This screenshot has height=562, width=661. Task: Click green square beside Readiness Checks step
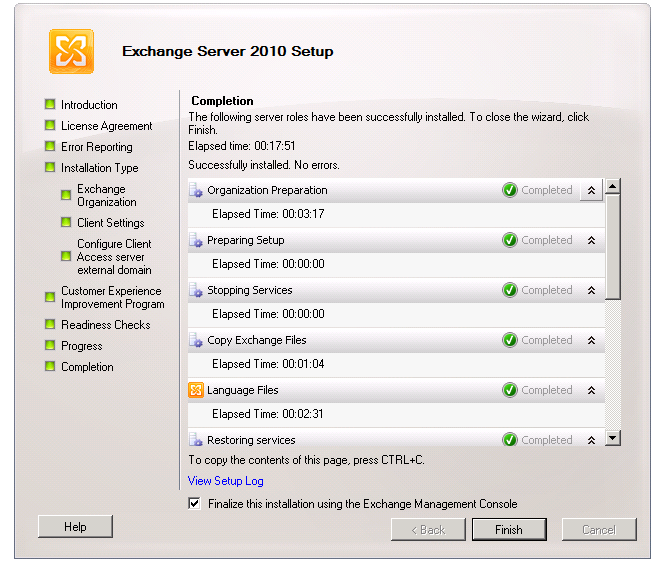tap(50, 324)
